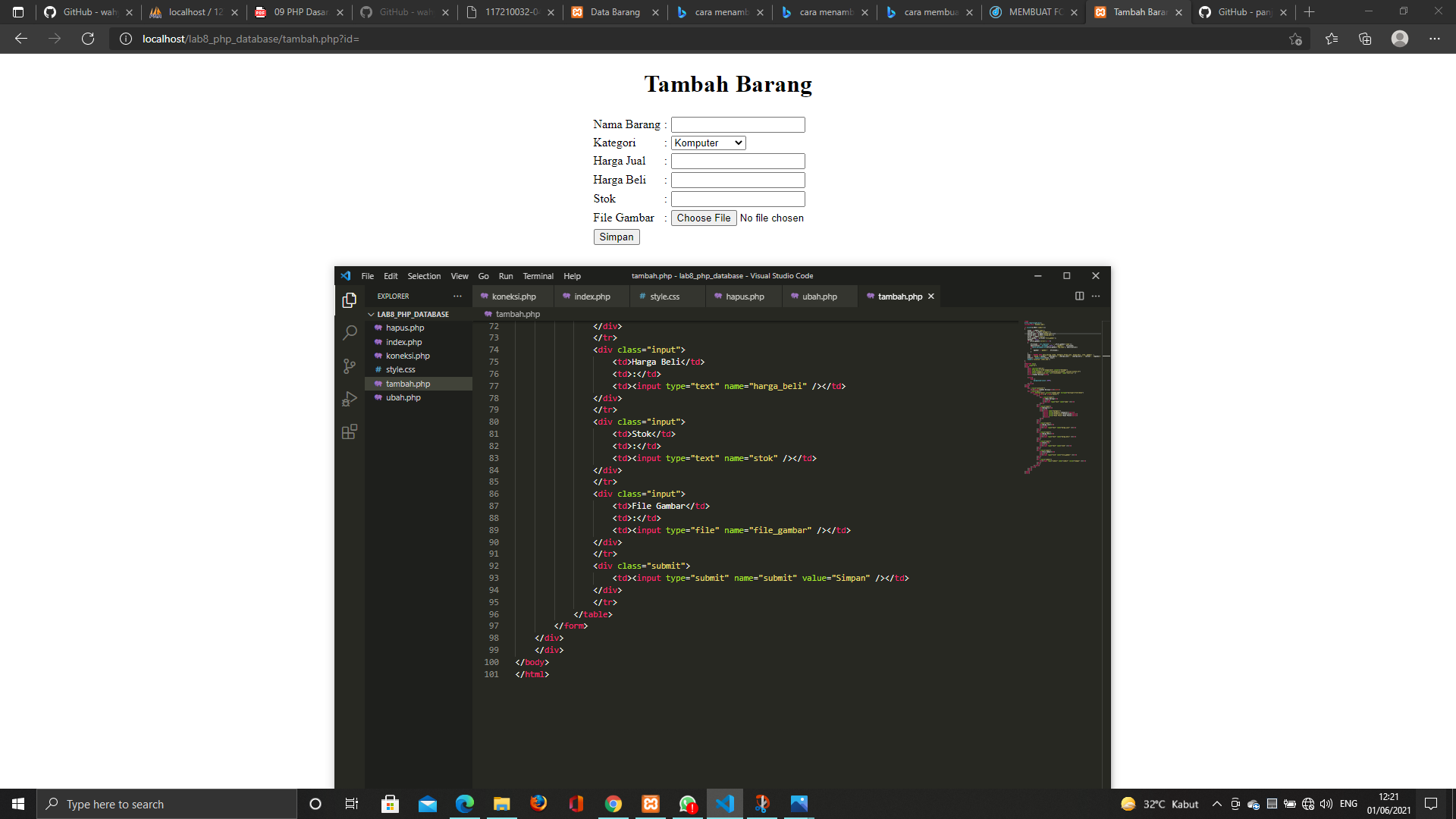Open the Explorer icon in VS Code
This screenshot has width=1456, height=819.
click(x=349, y=300)
